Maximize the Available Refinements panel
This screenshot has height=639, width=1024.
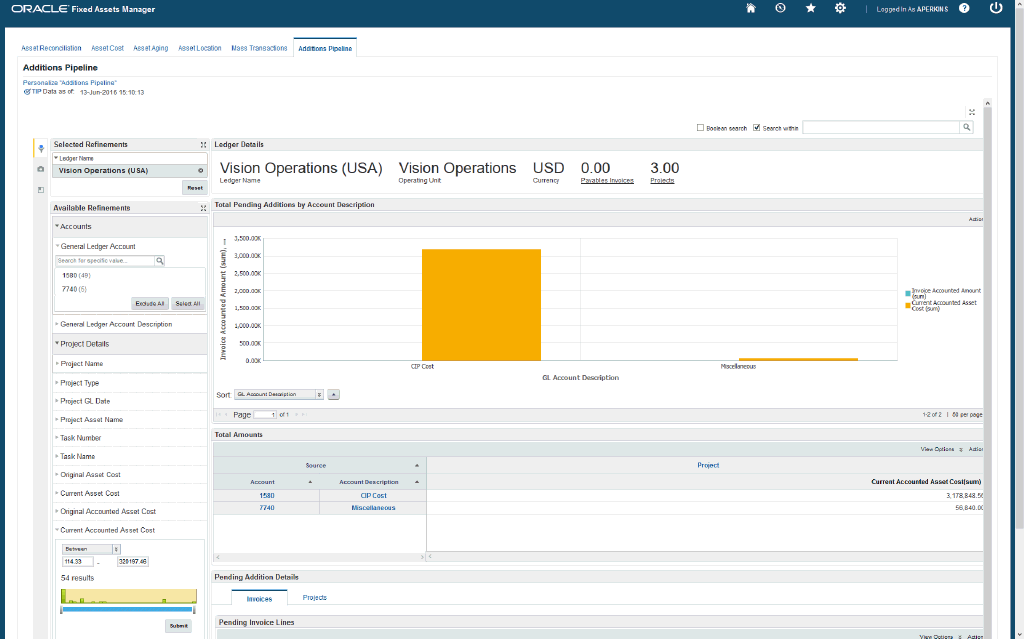click(203, 208)
